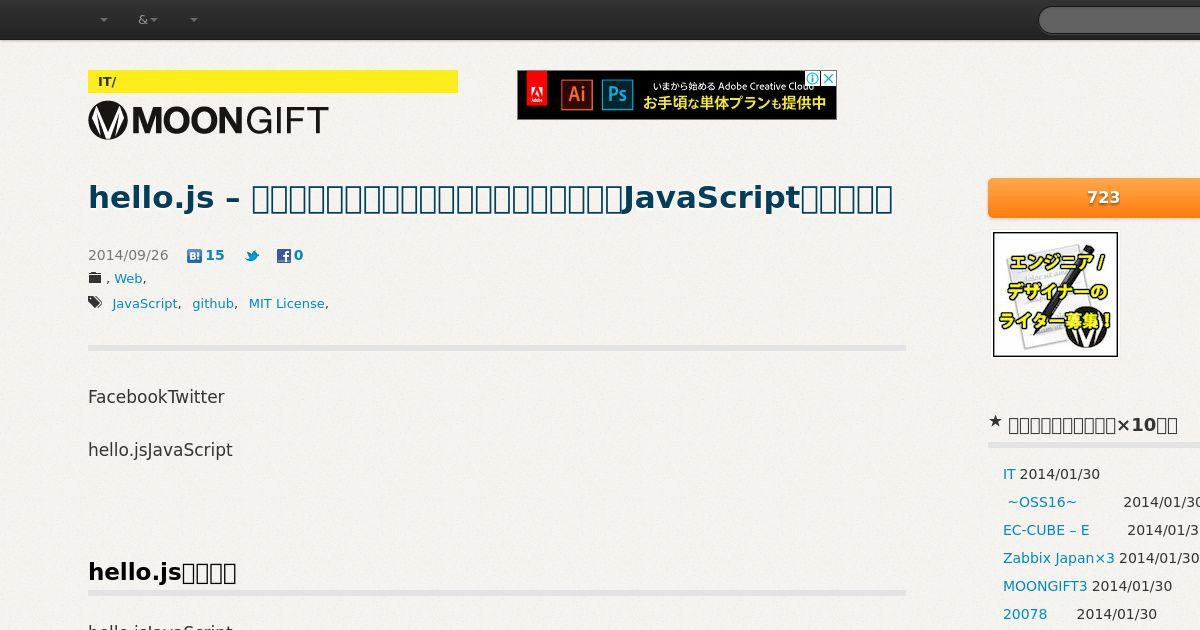
Task: Open the sidebar link "IT"
Action: [1009, 474]
